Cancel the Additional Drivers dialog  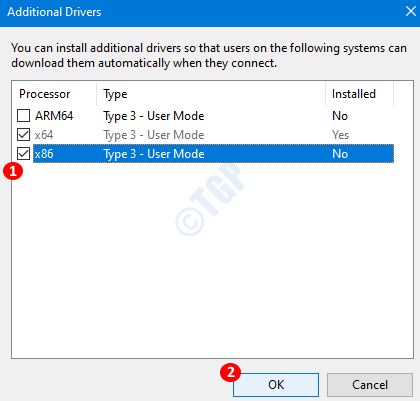370,385
